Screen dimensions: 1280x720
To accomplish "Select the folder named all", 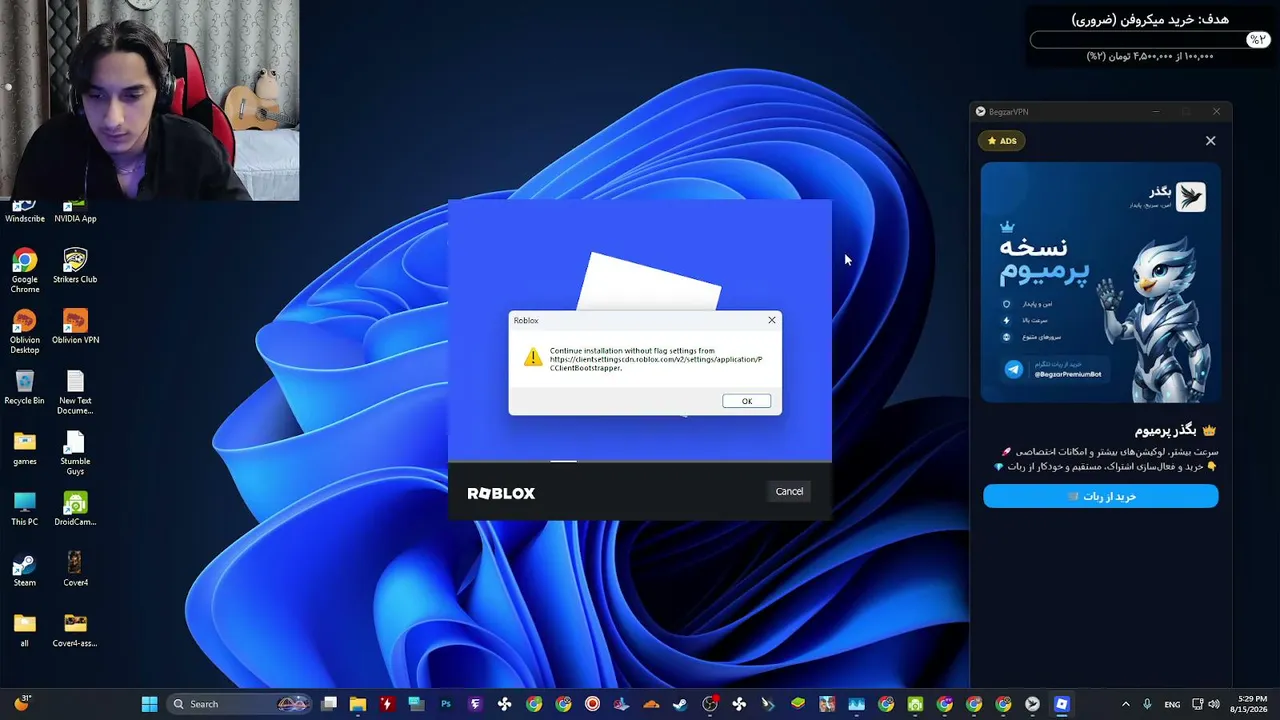I will pyautogui.click(x=25, y=631).
